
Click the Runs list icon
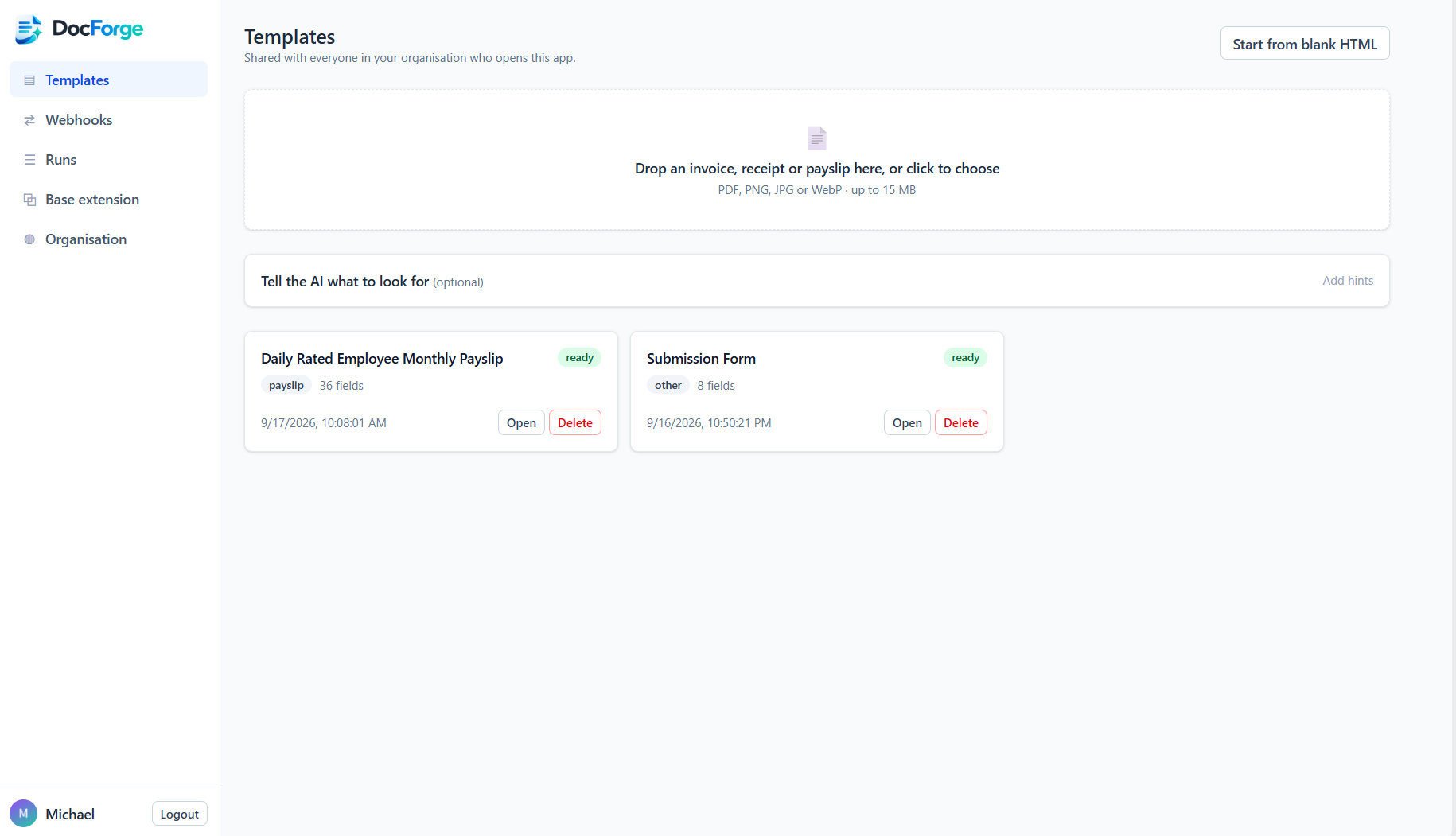(x=29, y=160)
